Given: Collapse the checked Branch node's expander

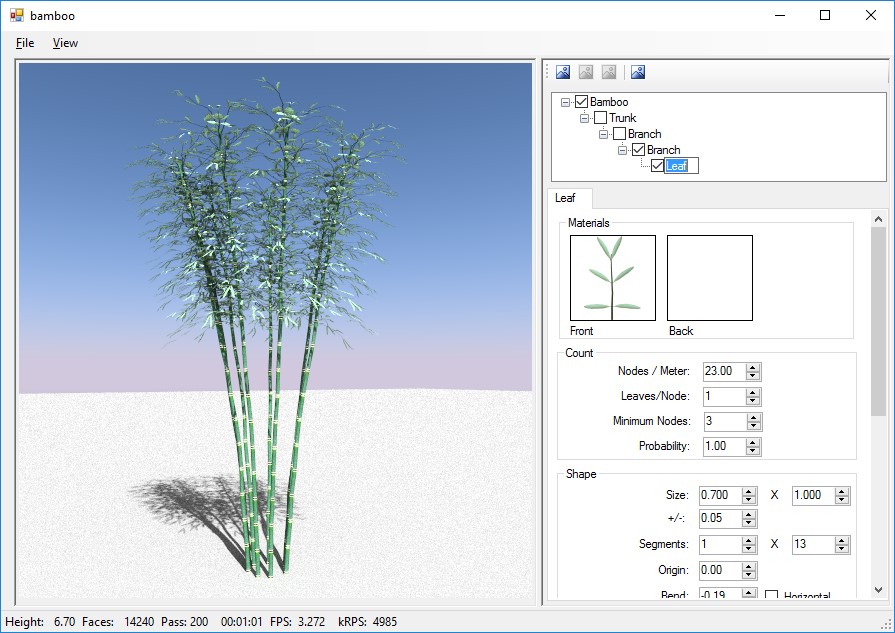Looking at the screenshot, I should point(622,150).
